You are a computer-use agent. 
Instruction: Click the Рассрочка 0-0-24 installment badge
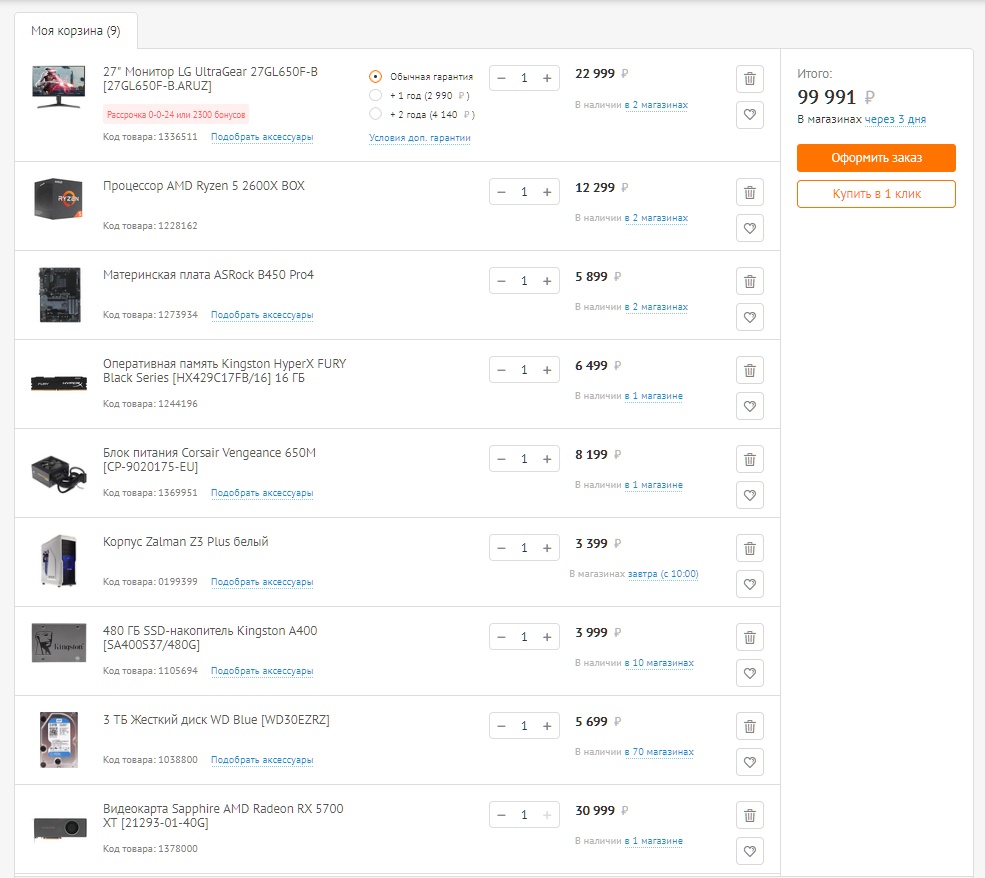point(176,114)
